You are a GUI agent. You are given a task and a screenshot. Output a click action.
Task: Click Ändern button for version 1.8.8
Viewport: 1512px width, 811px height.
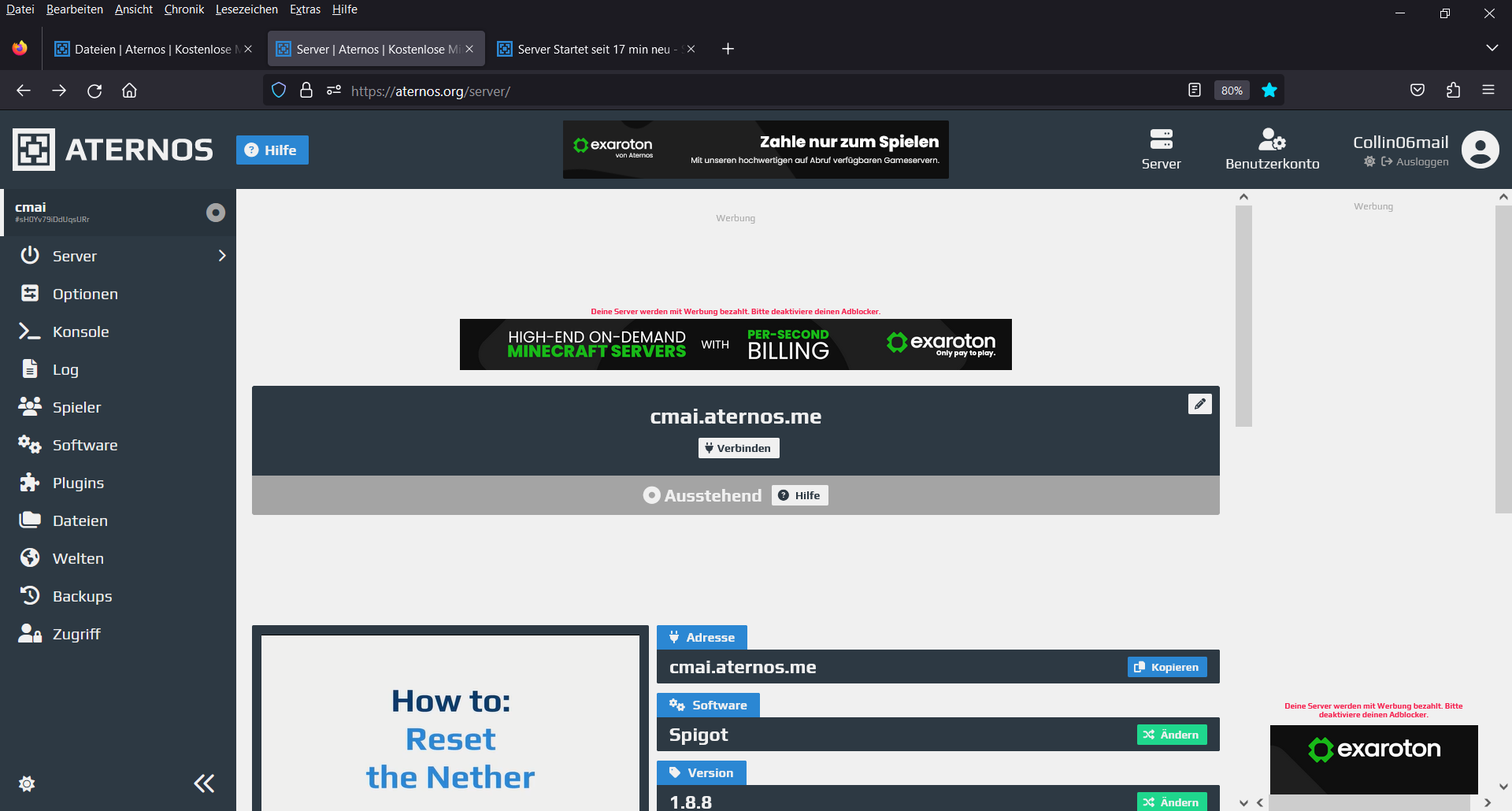[x=1172, y=802]
